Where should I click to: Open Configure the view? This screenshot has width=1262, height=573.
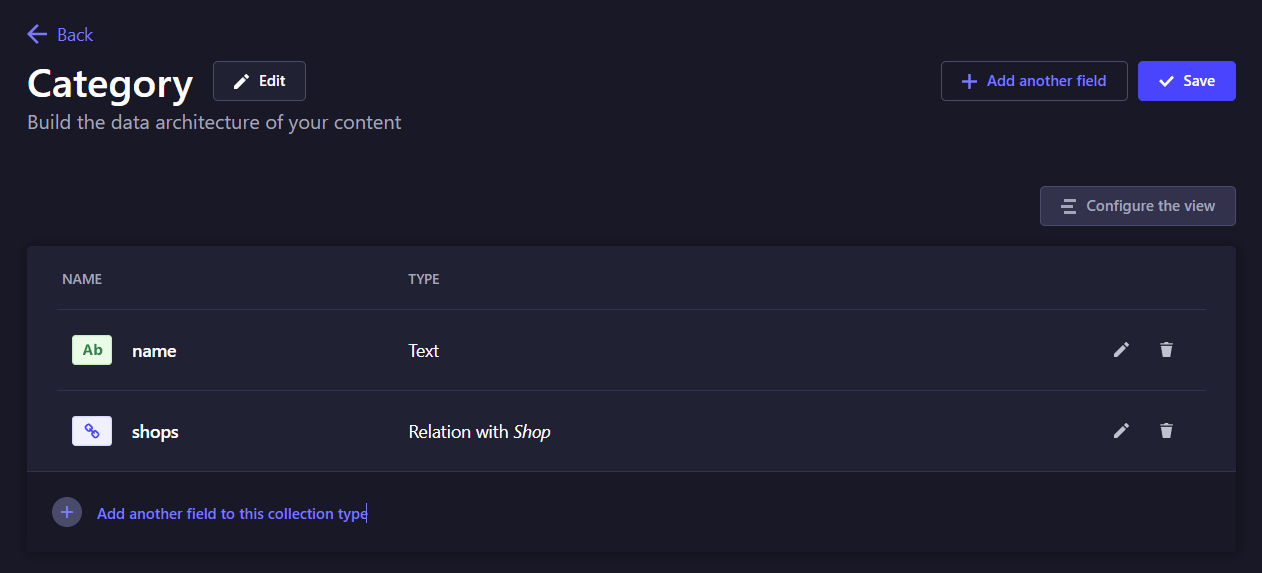tap(1137, 206)
